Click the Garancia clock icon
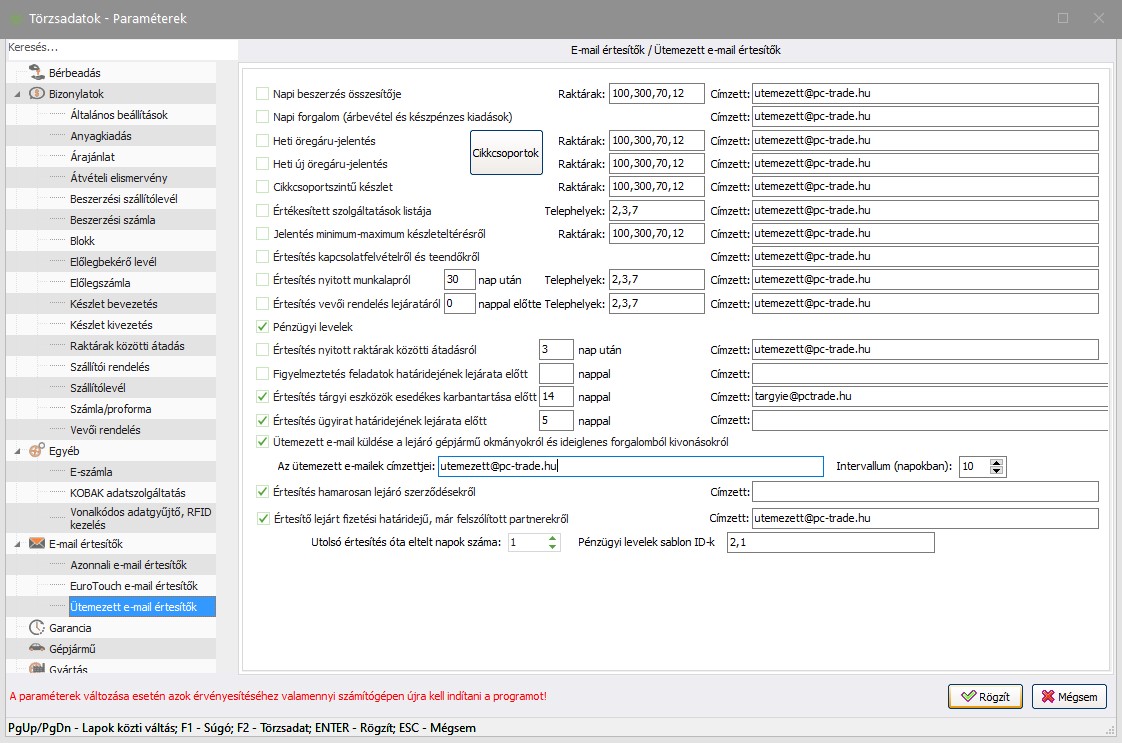The height and width of the screenshot is (743, 1122). pyautogui.click(x=37, y=628)
